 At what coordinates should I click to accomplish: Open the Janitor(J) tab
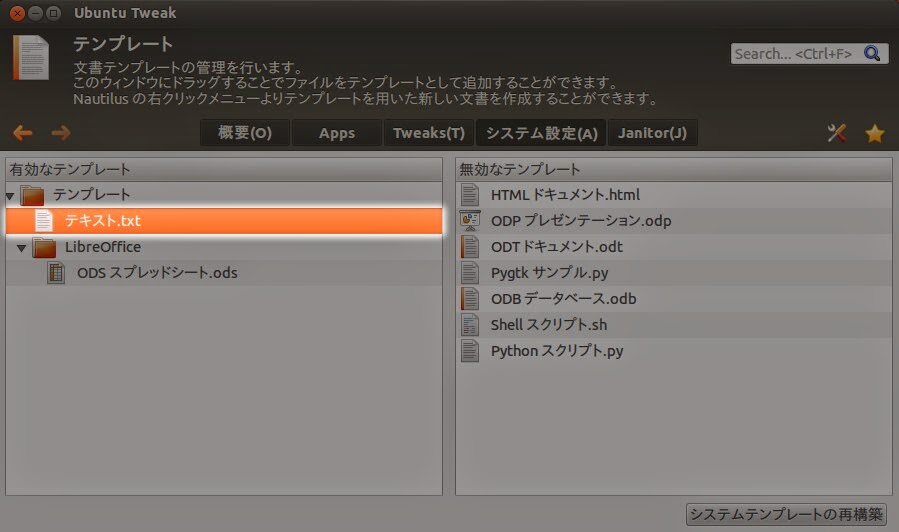pyautogui.click(x=652, y=133)
